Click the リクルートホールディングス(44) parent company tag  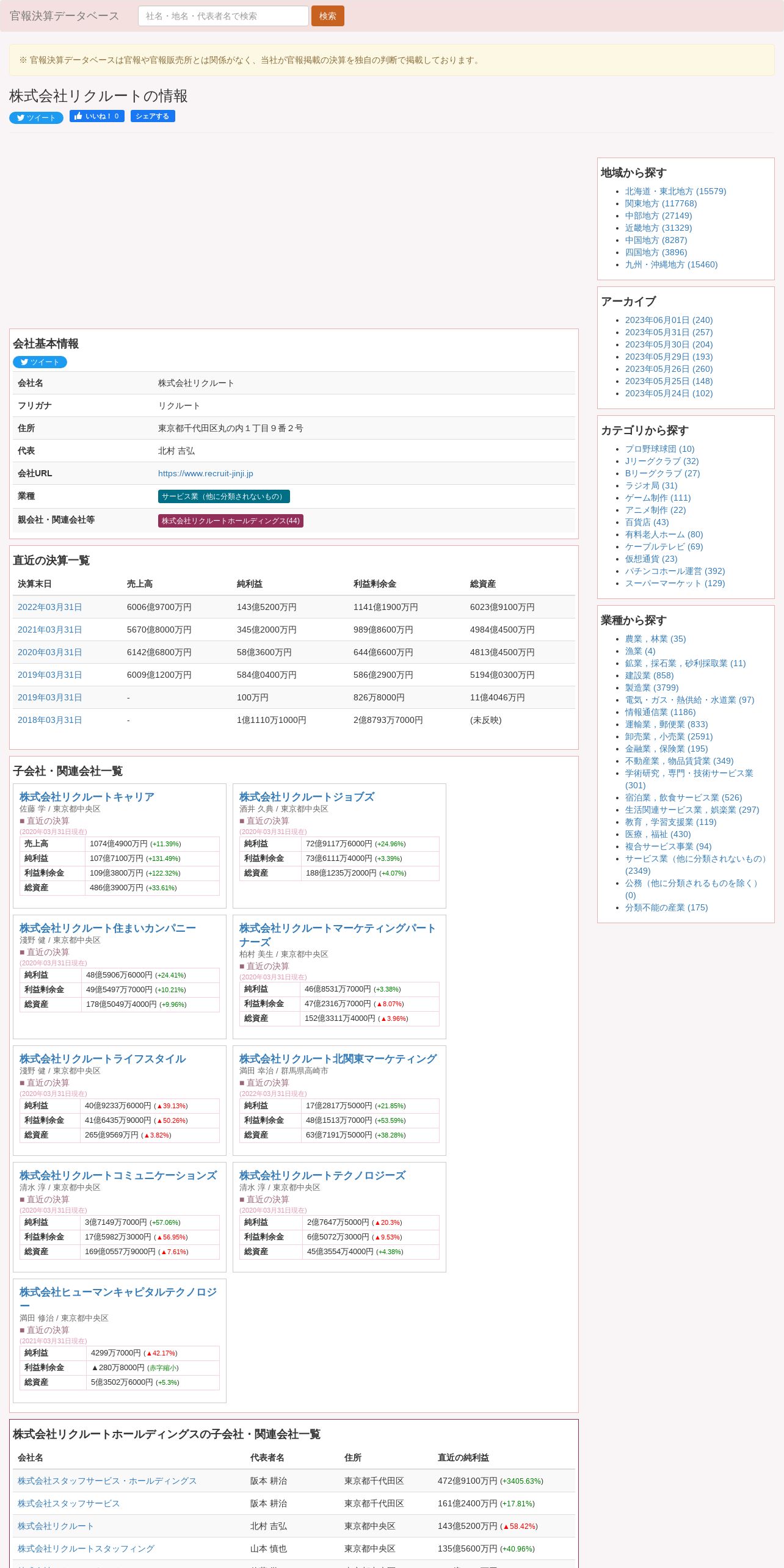coord(230,521)
